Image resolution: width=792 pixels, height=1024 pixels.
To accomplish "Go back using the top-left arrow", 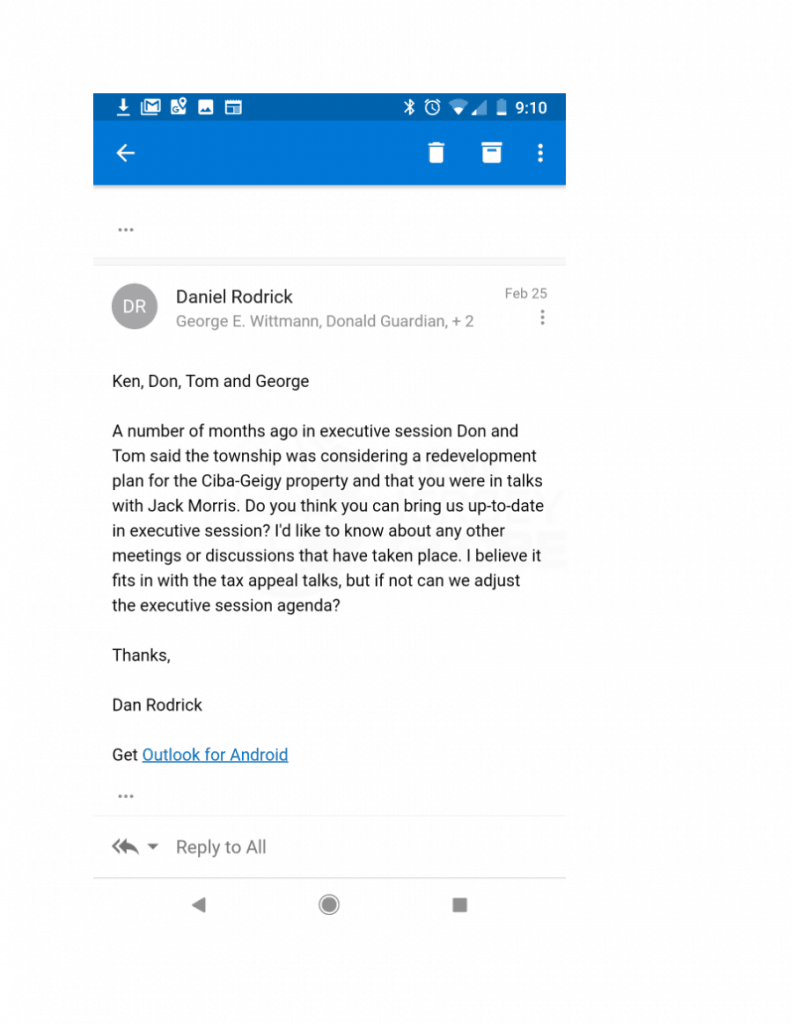I will (x=125, y=153).
